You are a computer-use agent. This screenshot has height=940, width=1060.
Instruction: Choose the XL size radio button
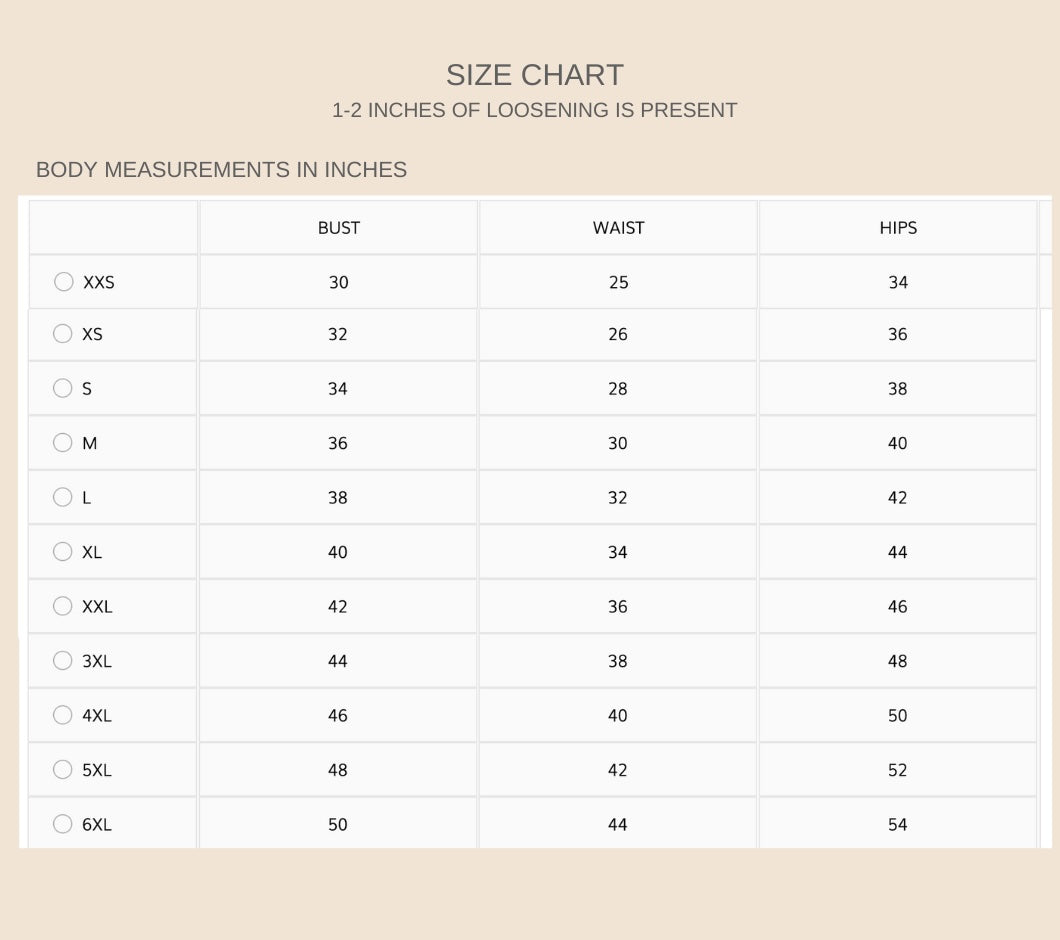63,551
